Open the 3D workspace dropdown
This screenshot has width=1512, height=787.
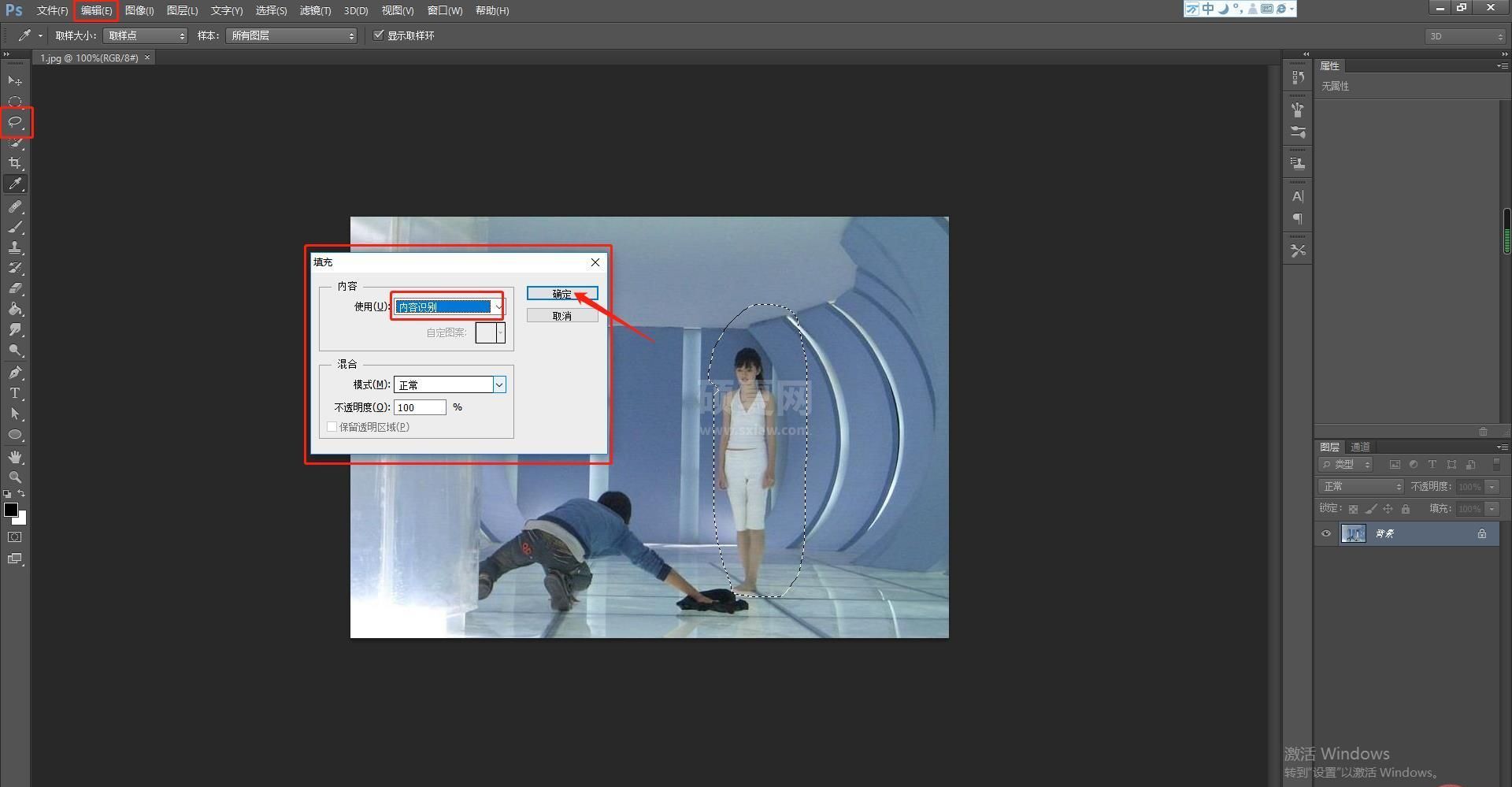[x=1465, y=36]
